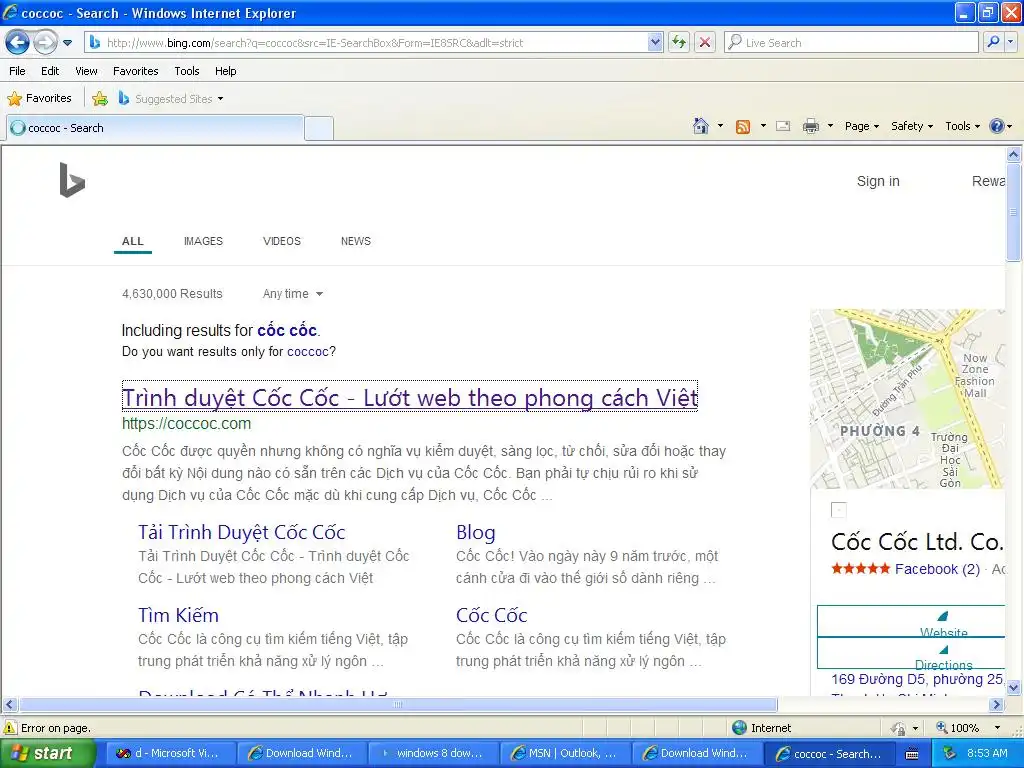Image resolution: width=1024 pixels, height=768 pixels.
Task: Open a new blank tab button
Action: click(319, 129)
